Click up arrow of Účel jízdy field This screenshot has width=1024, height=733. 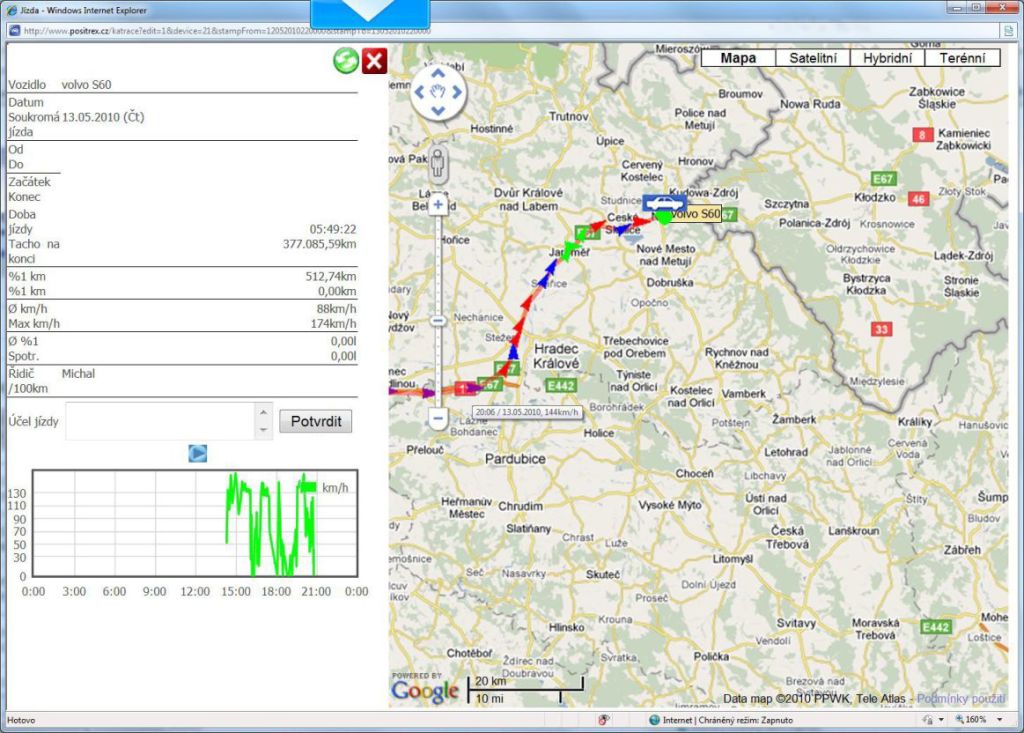(x=263, y=412)
